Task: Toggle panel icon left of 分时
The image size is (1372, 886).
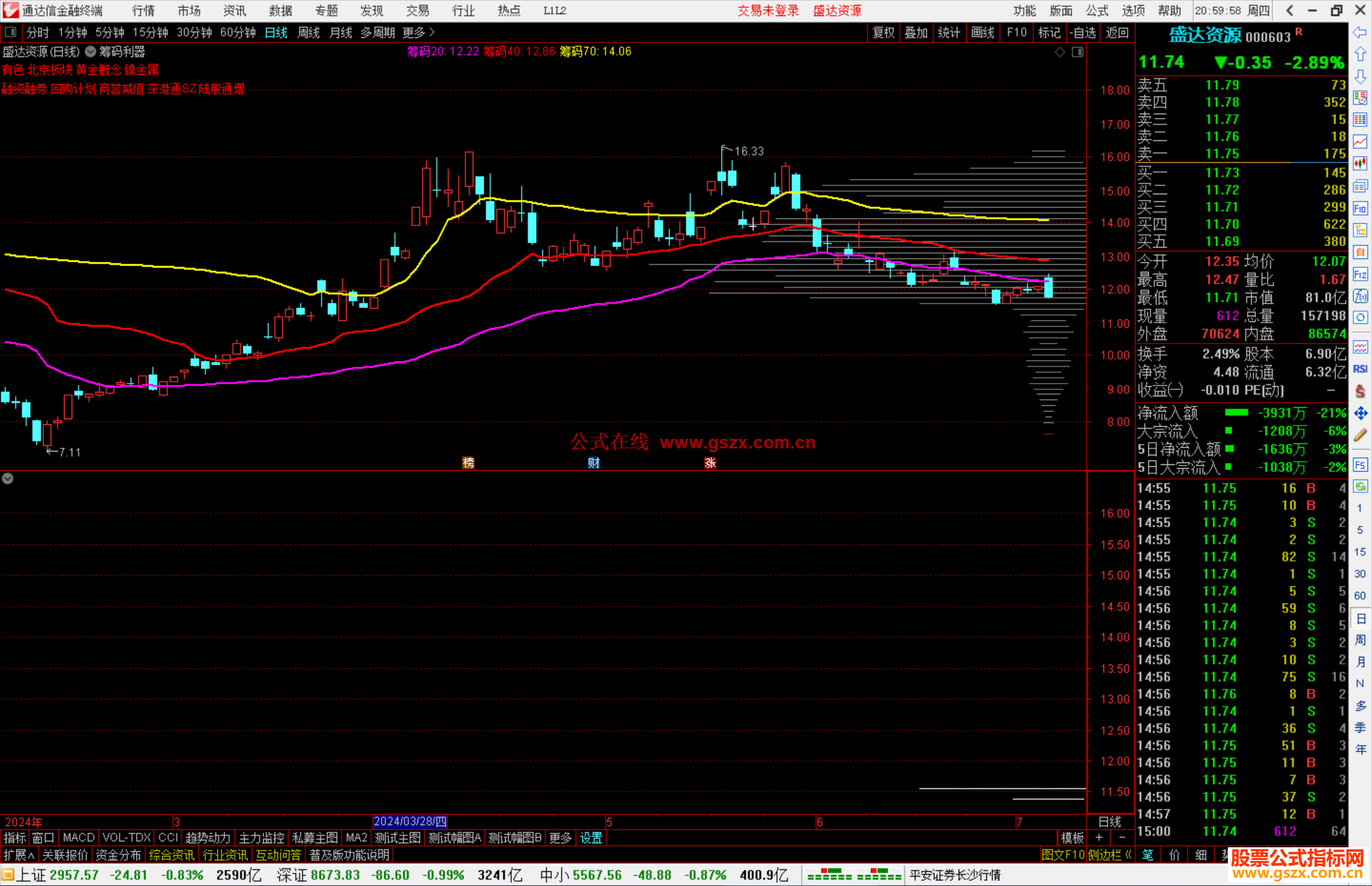Action: click(x=10, y=32)
